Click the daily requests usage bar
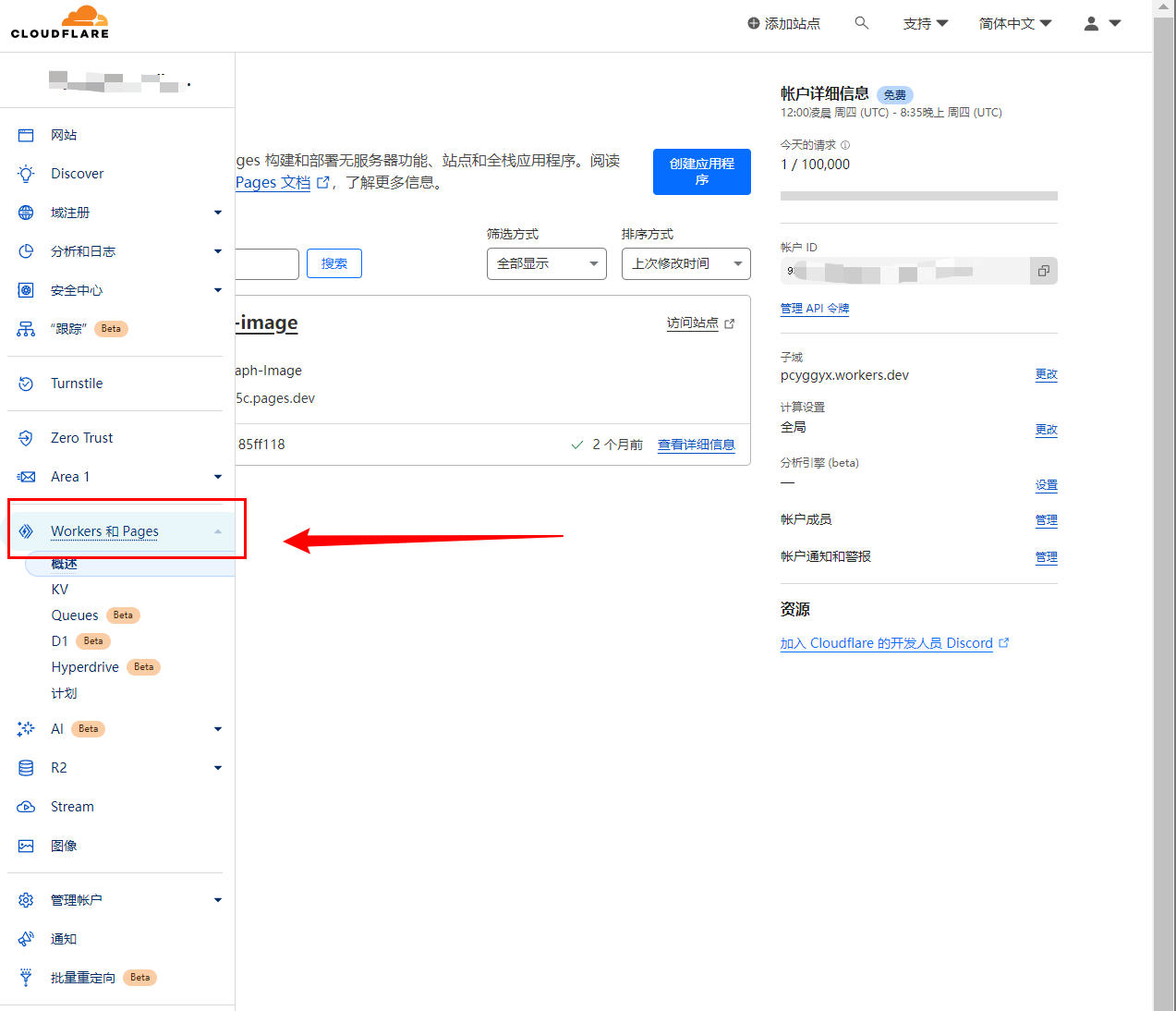The image size is (1176, 1011). [918, 196]
